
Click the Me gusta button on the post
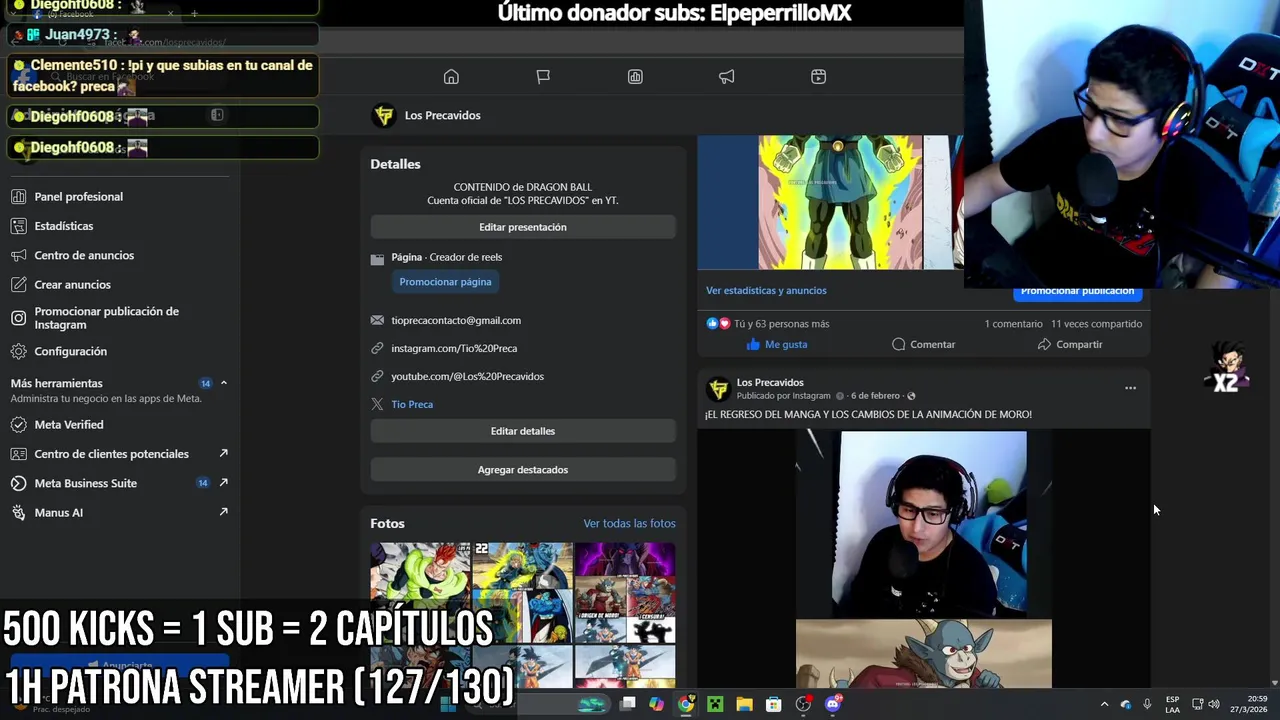[x=777, y=344]
